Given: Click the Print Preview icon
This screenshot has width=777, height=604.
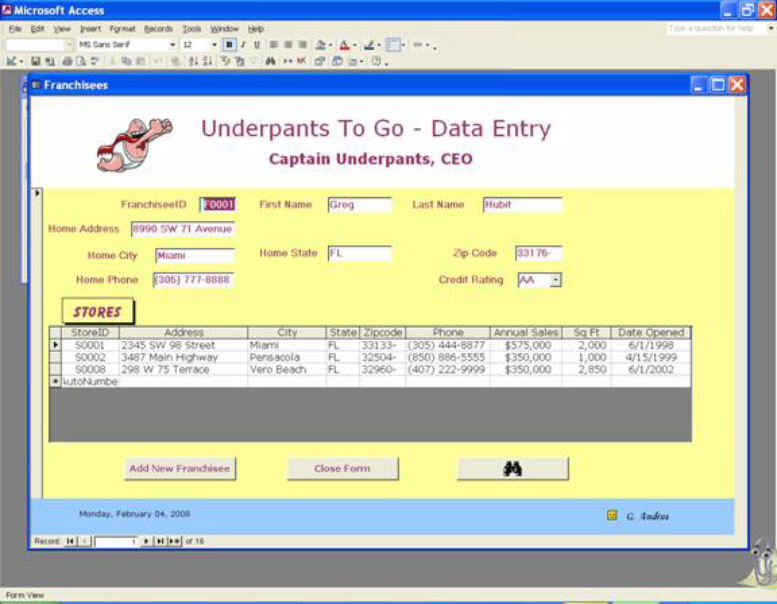Looking at the screenshot, I should 81,61.
